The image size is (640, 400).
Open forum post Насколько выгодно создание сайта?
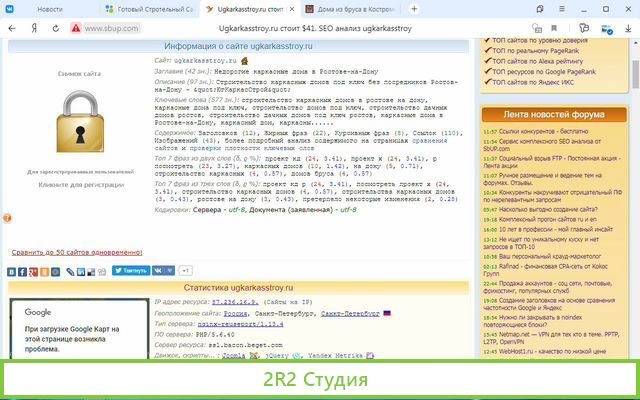[548, 209]
